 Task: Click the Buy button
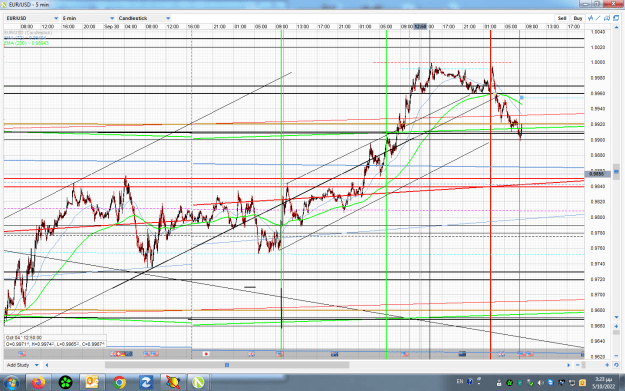tap(578, 18)
